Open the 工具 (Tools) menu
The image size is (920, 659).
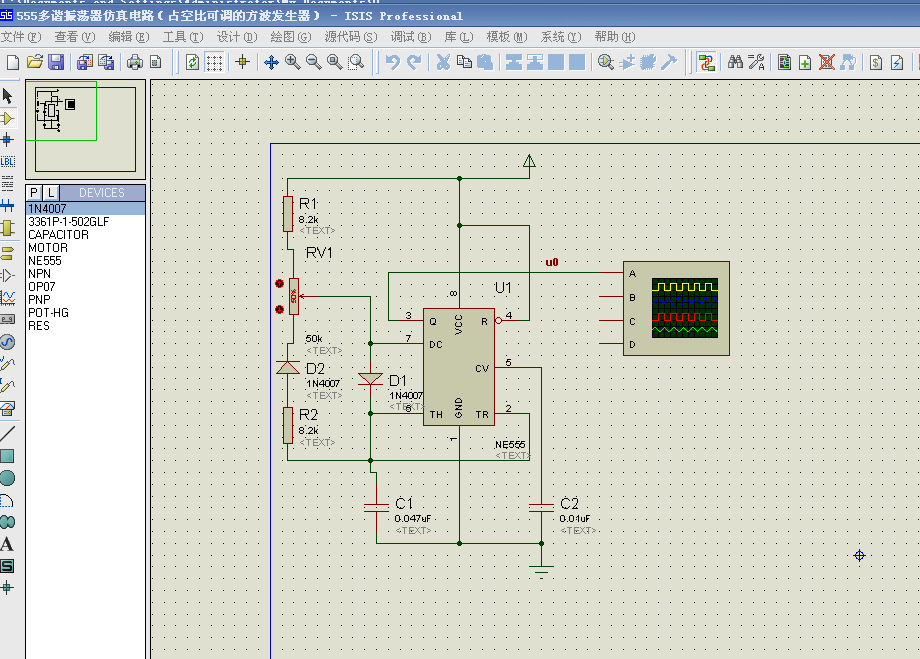pyautogui.click(x=182, y=37)
